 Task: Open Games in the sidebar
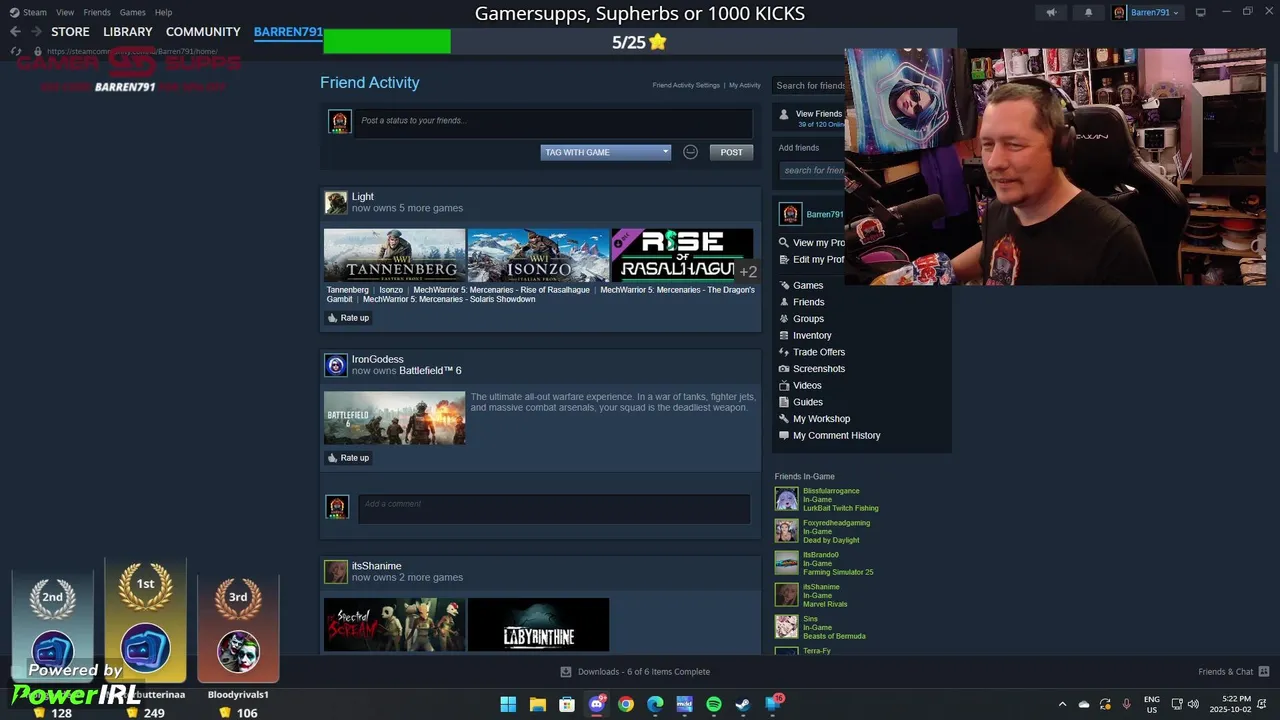(808, 285)
